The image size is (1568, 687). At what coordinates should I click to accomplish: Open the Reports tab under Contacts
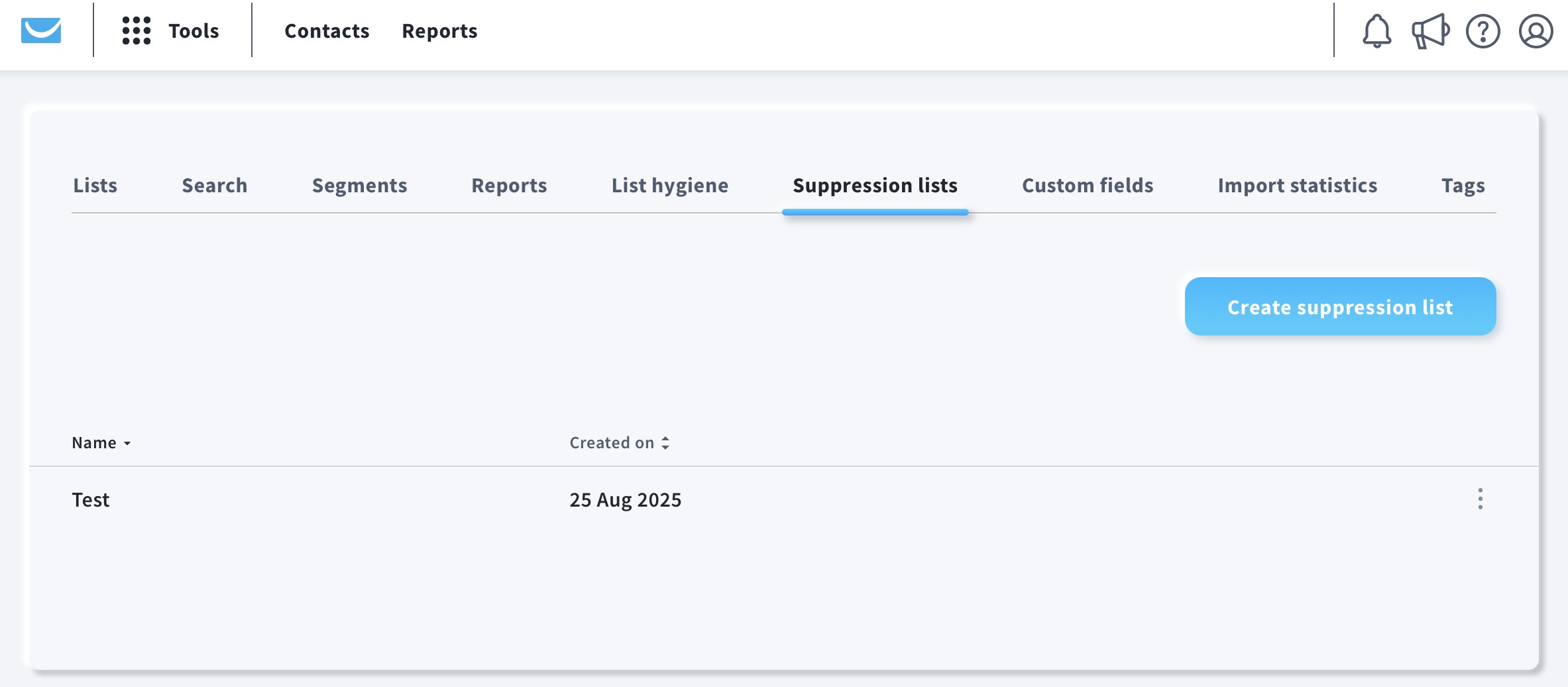[x=509, y=185]
